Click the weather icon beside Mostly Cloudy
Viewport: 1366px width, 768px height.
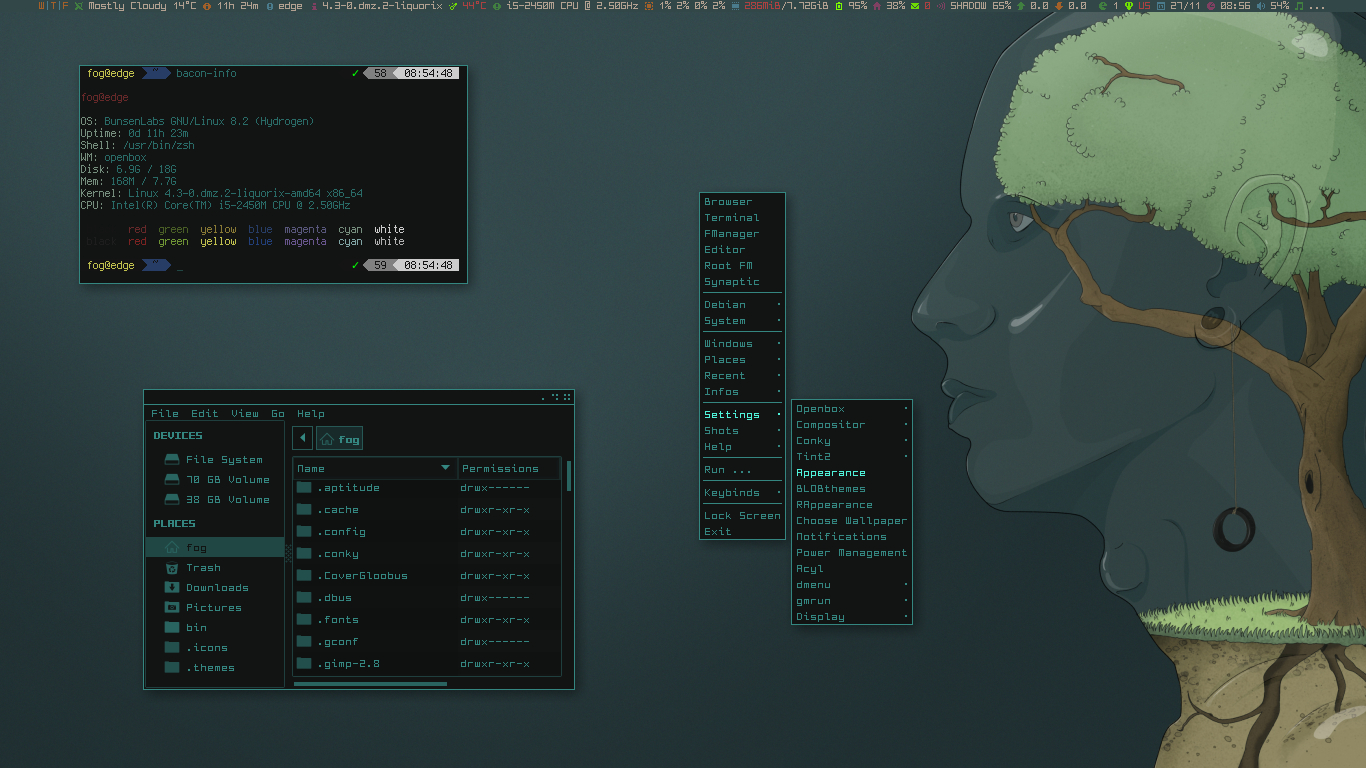79,6
